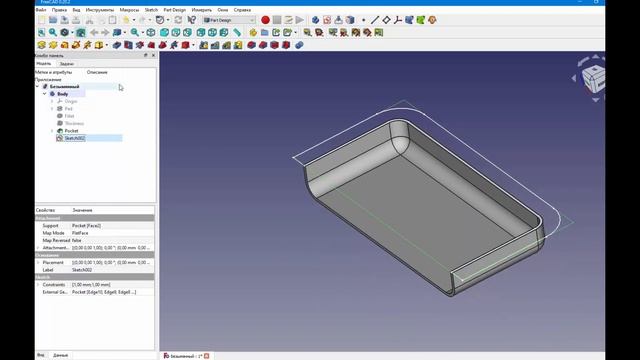
Task: Click the Map Mode value FlatFace
Action: 80,233
